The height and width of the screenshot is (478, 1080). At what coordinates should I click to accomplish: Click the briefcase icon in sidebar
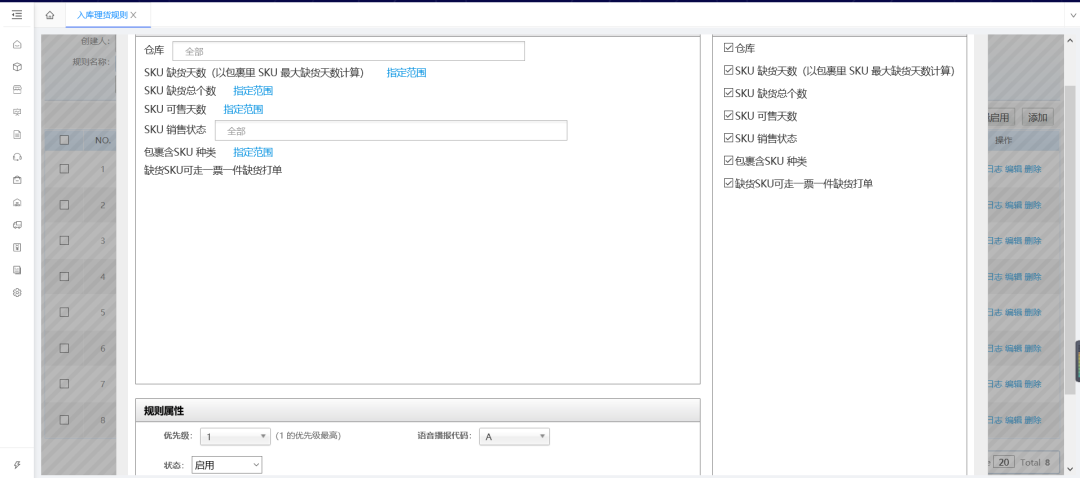click(x=17, y=180)
